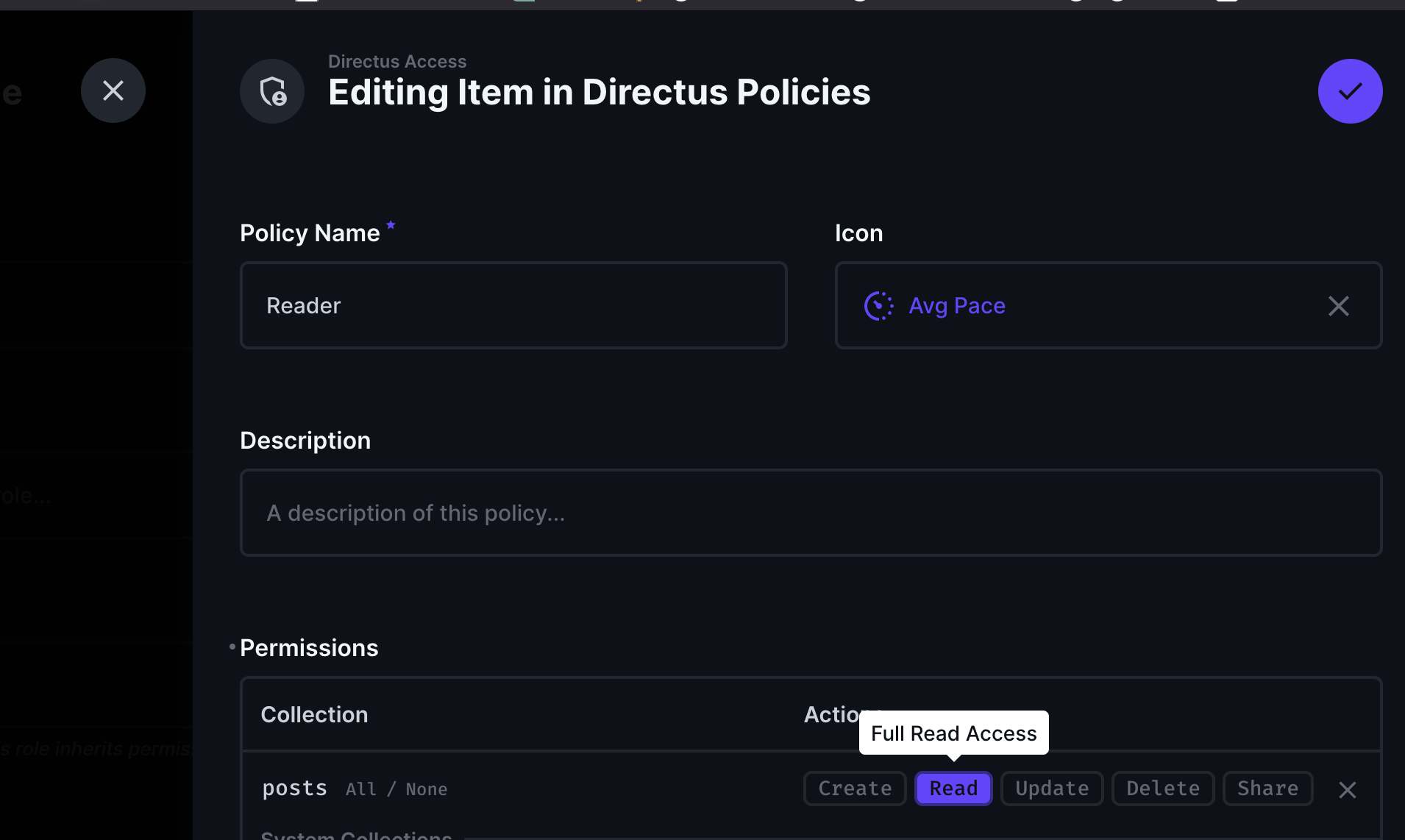Toggle Create permission for posts

coord(855,789)
